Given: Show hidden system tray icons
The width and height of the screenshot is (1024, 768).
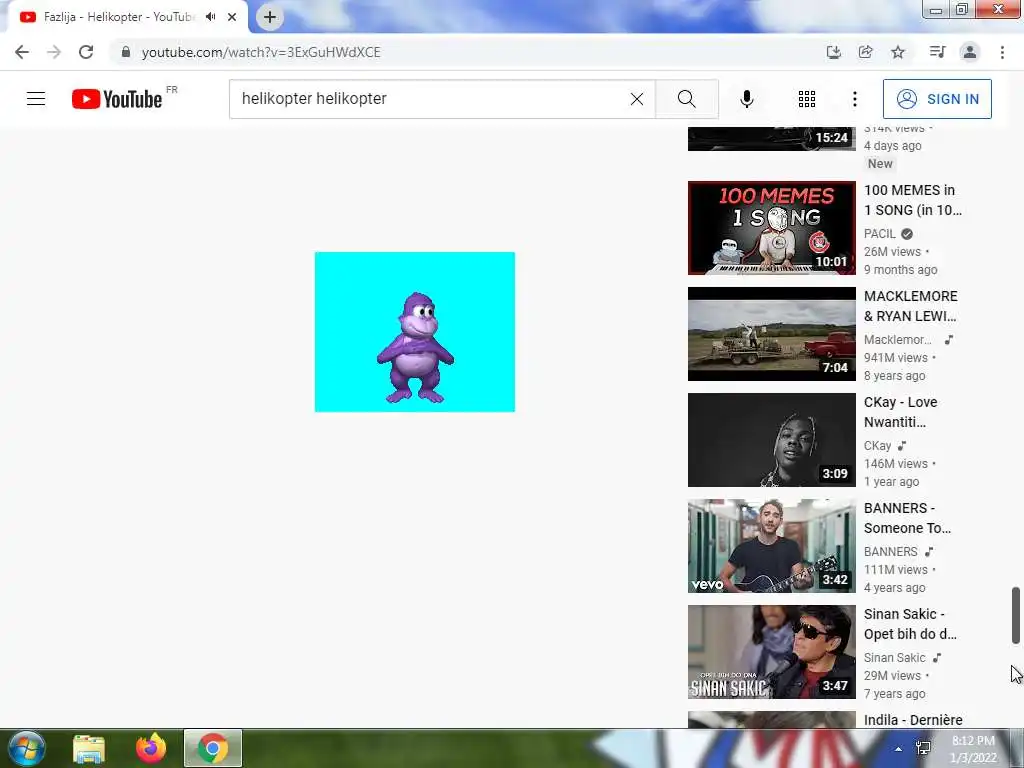Looking at the screenshot, I should [x=899, y=749].
